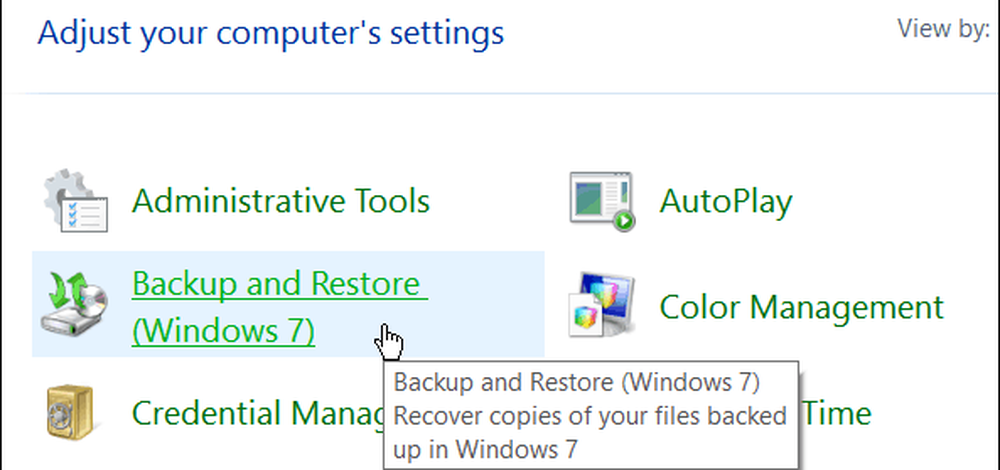Click the tooltip title "Backup and Restore (Windows 7)"
This screenshot has width=1000, height=470.
click(577, 382)
